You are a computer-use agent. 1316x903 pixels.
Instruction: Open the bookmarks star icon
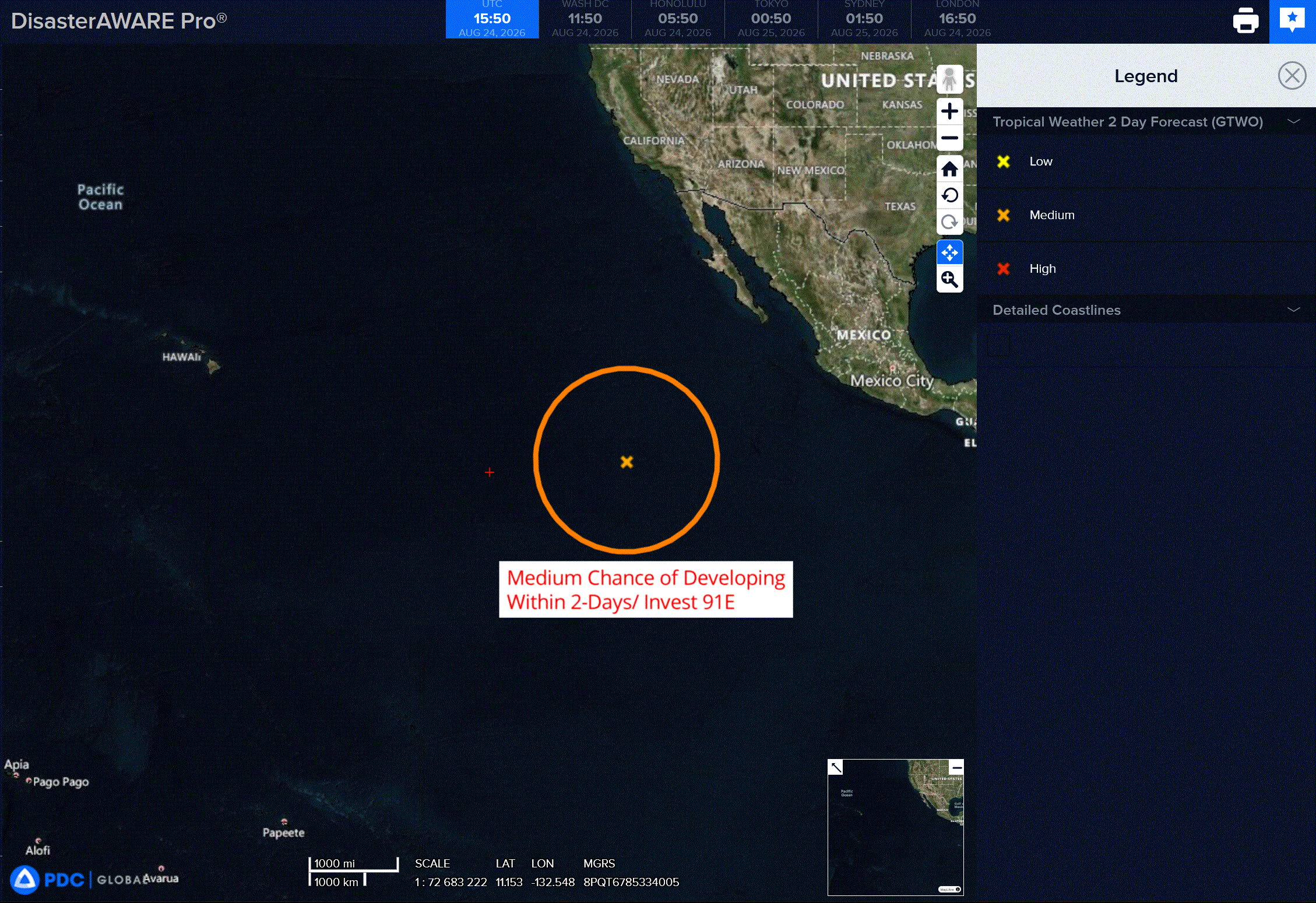(1292, 21)
